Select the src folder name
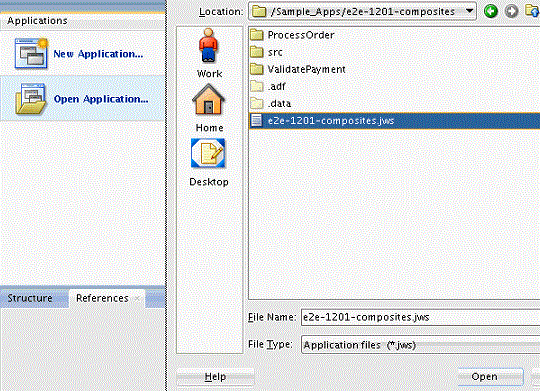This screenshot has width=540, height=391. tap(275, 52)
